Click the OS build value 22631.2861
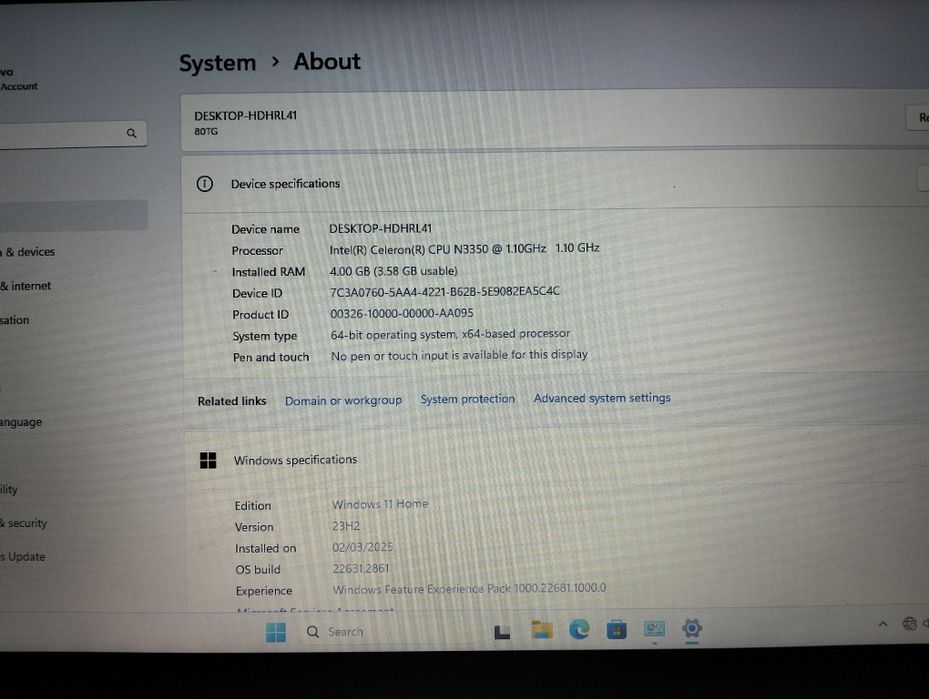Image resolution: width=929 pixels, height=699 pixels. pos(361,569)
